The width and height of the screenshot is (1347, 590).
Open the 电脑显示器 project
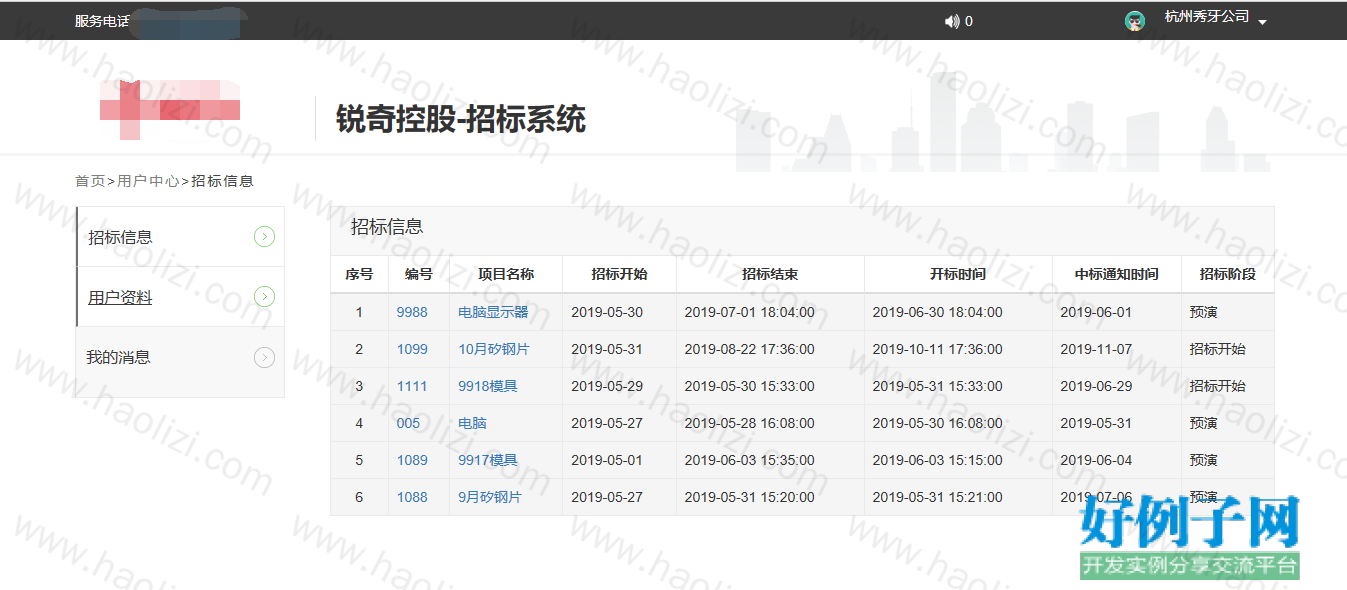(x=493, y=312)
